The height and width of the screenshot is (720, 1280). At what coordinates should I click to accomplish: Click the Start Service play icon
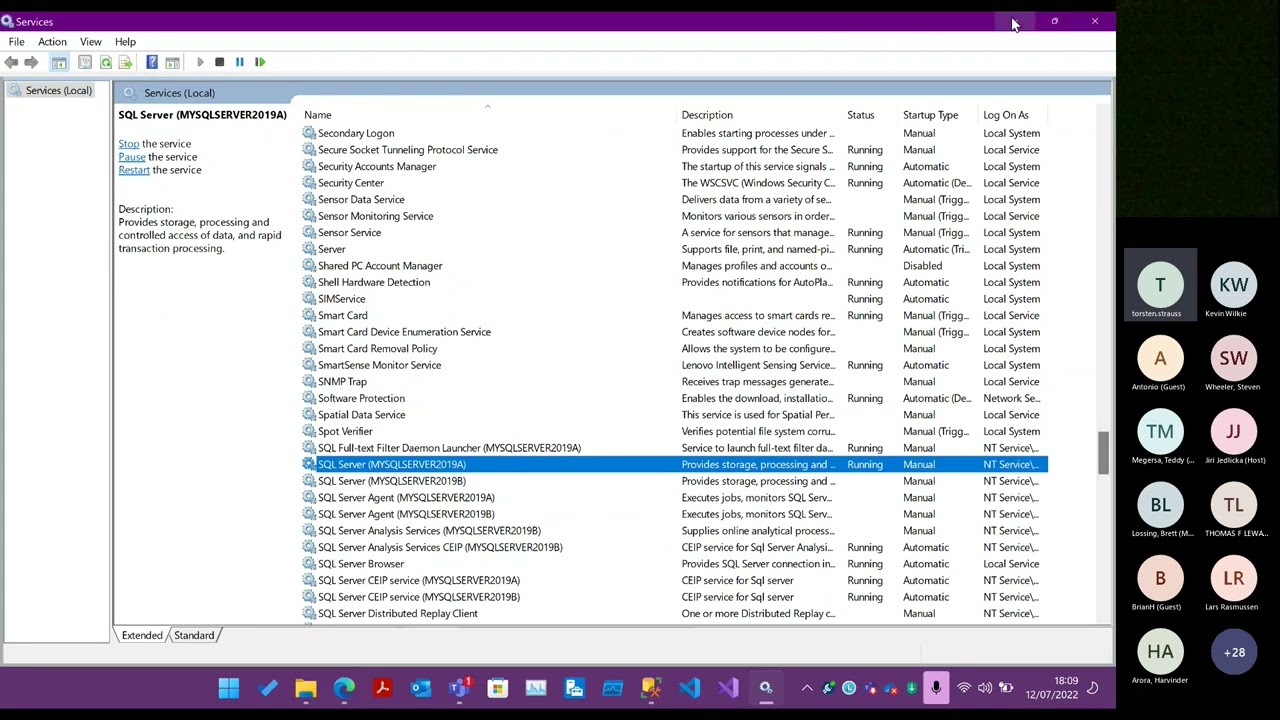199,62
